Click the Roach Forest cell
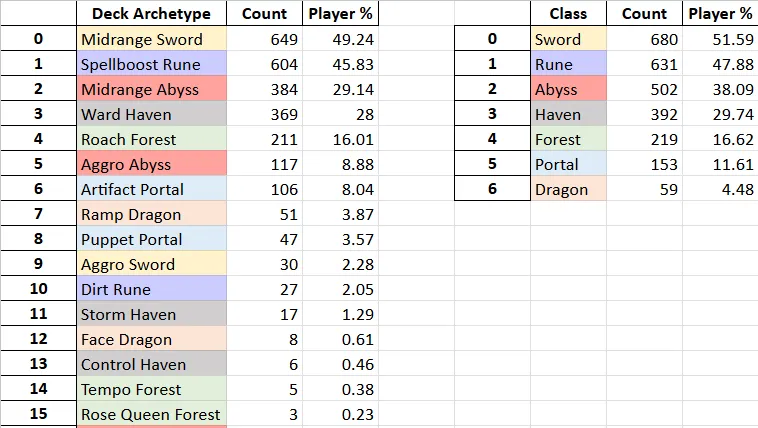The image size is (758, 428). 151,139
